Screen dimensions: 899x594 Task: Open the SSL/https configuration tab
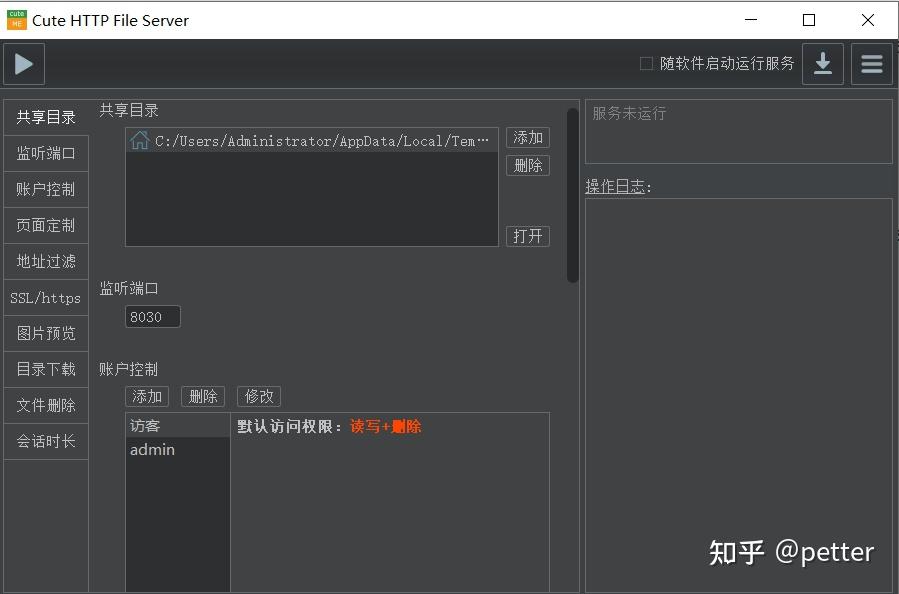(45, 297)
